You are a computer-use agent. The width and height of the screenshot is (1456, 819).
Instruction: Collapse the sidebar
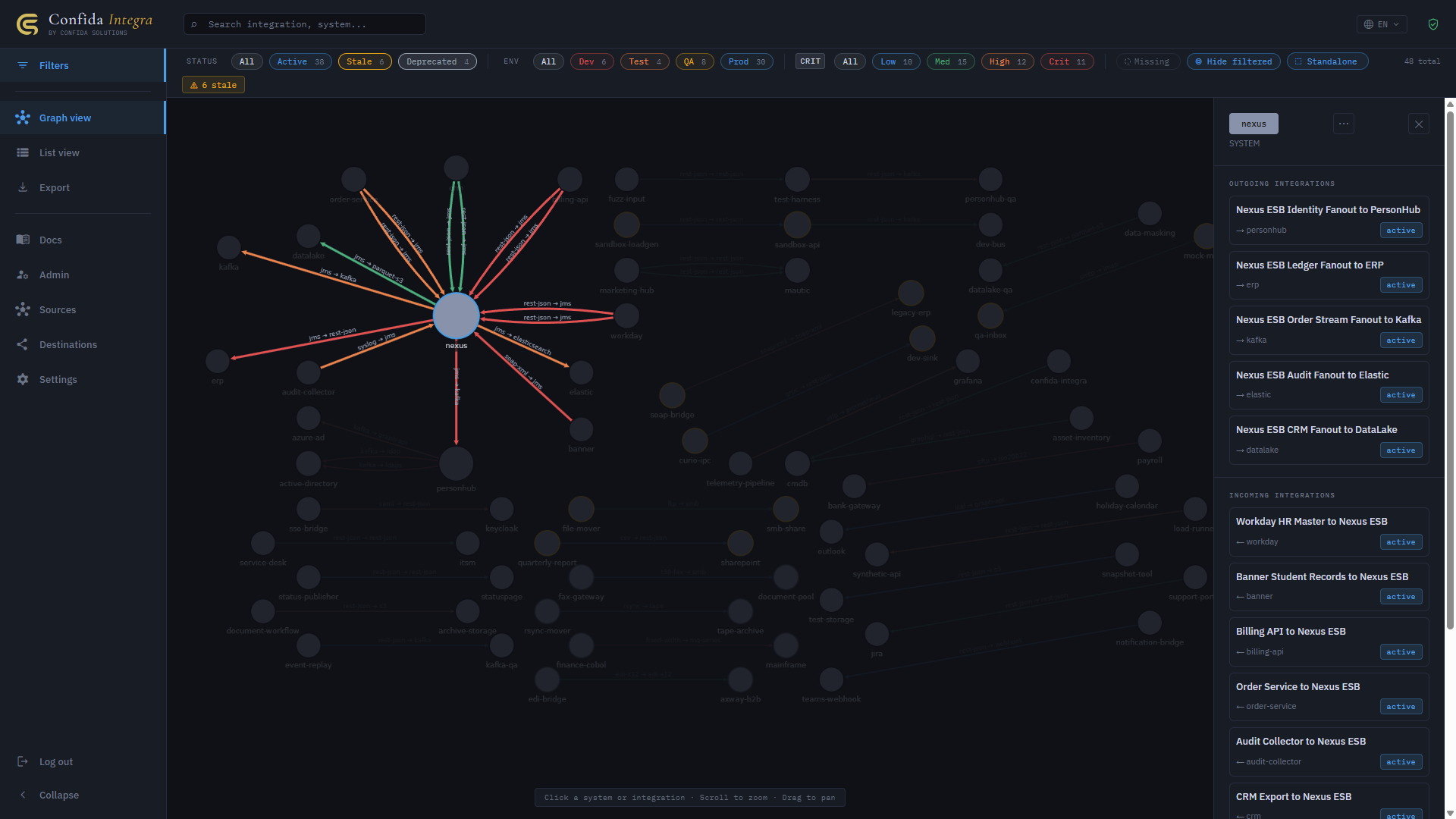coord(83,795)
